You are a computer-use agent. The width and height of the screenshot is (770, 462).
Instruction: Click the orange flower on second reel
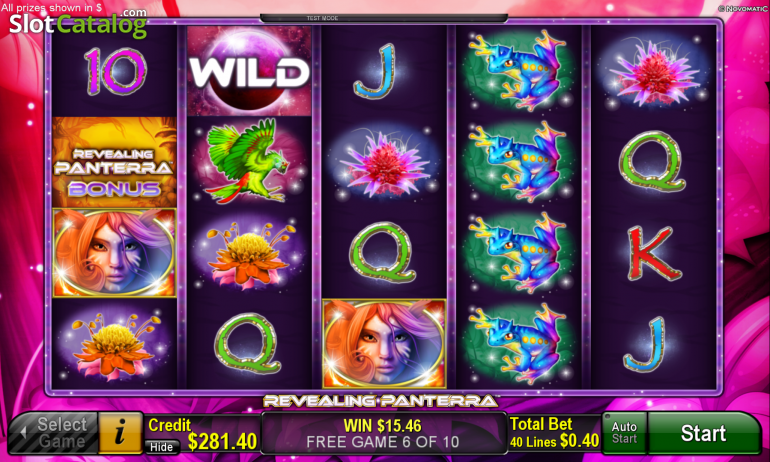[249, 254]
